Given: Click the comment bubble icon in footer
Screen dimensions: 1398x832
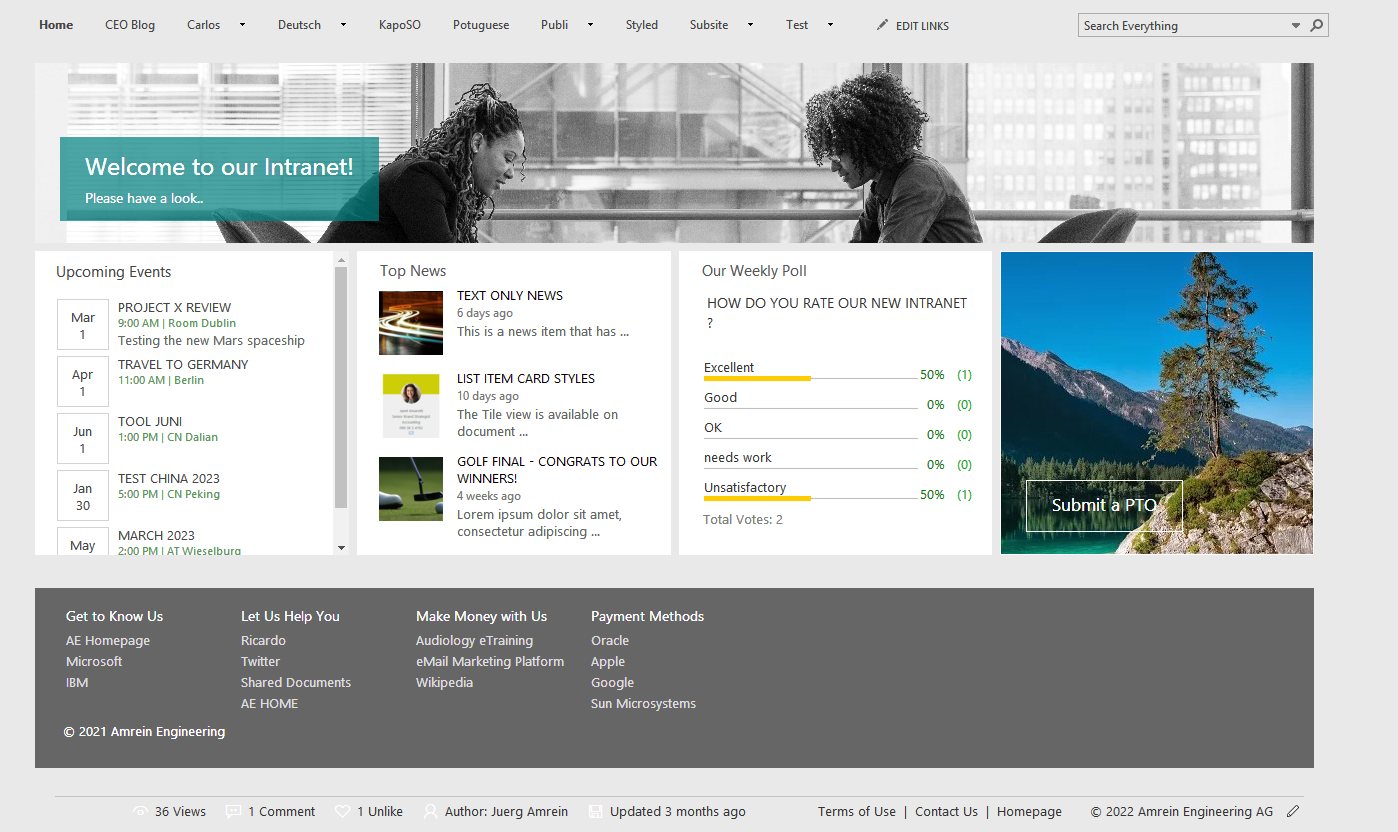Looking at the screenshot, I should (x=233, y=811).
